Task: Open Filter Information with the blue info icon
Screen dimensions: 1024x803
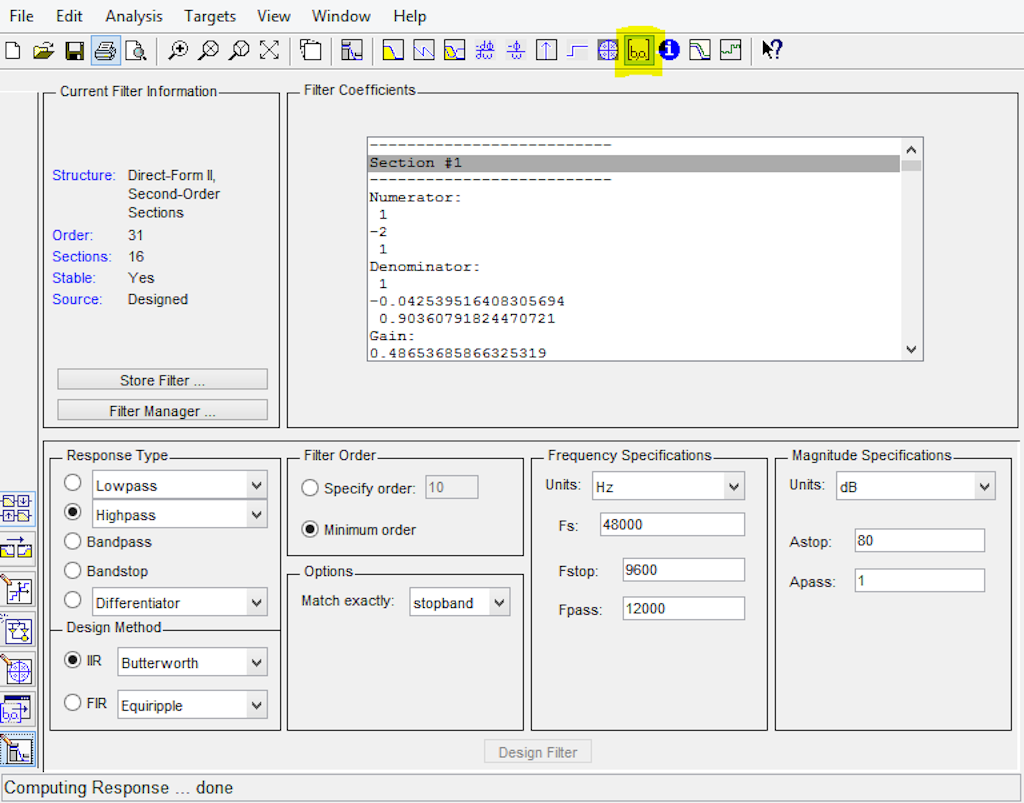Action: [x=669, y=50]
